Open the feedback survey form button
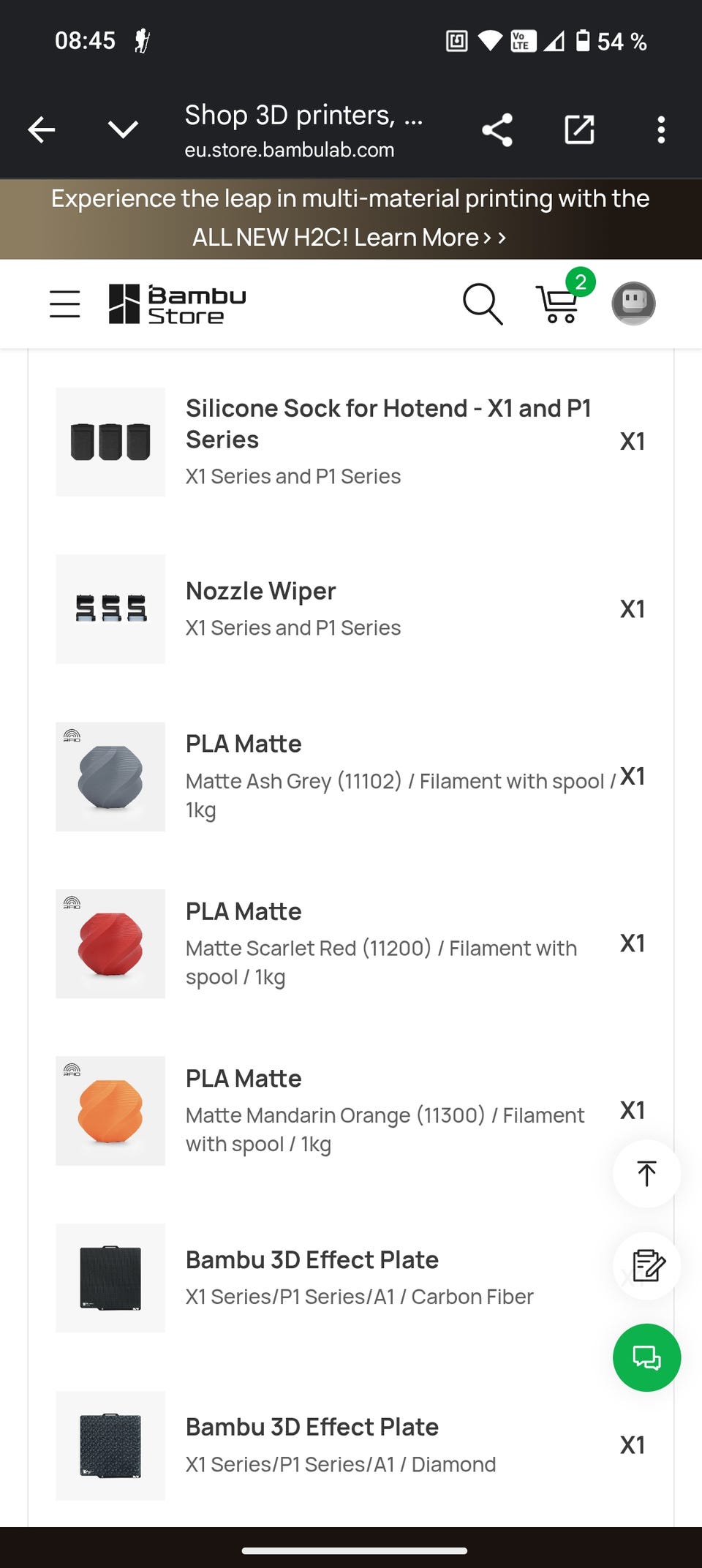The width and height of the screenshot is (702, 1568). pyautogui.click(x=646, y=1265)
